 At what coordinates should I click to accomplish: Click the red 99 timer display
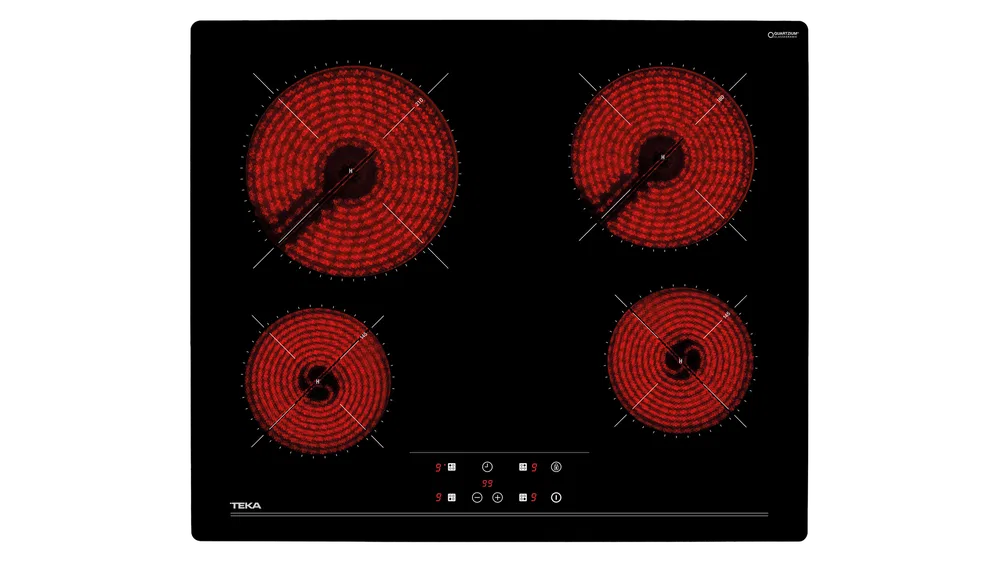[x=487, y=484]
